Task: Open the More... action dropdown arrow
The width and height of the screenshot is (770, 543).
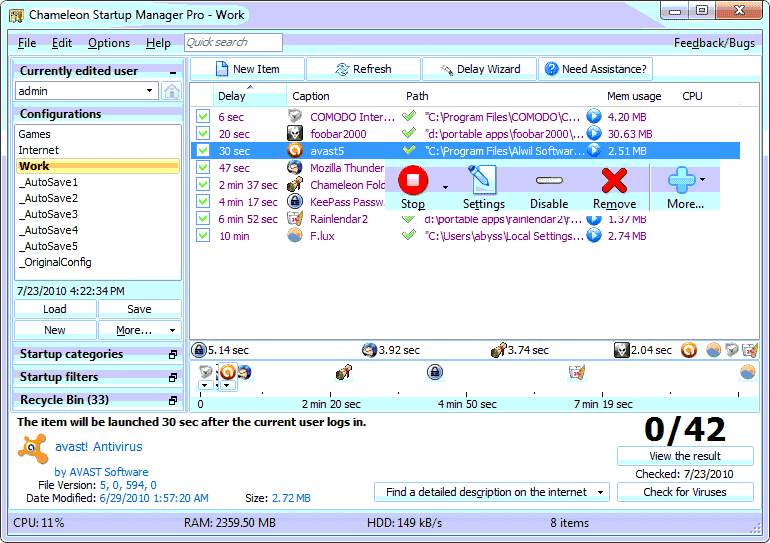Action: click(x=703, y=180)
